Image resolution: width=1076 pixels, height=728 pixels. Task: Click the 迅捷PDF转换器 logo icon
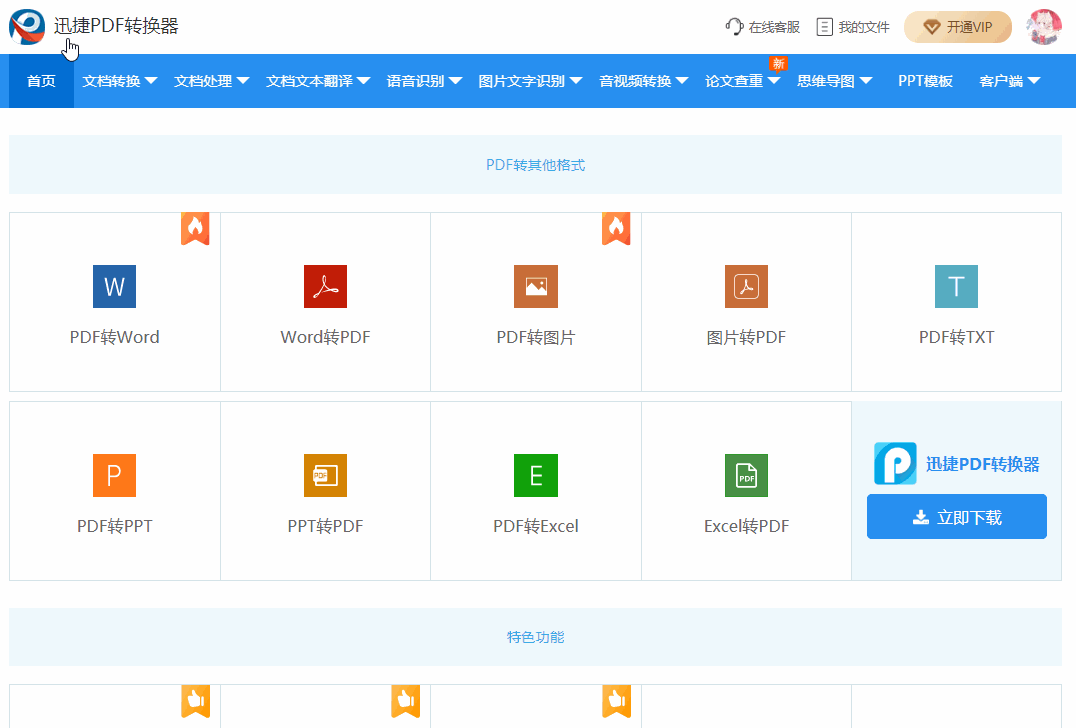click(27, 27)
